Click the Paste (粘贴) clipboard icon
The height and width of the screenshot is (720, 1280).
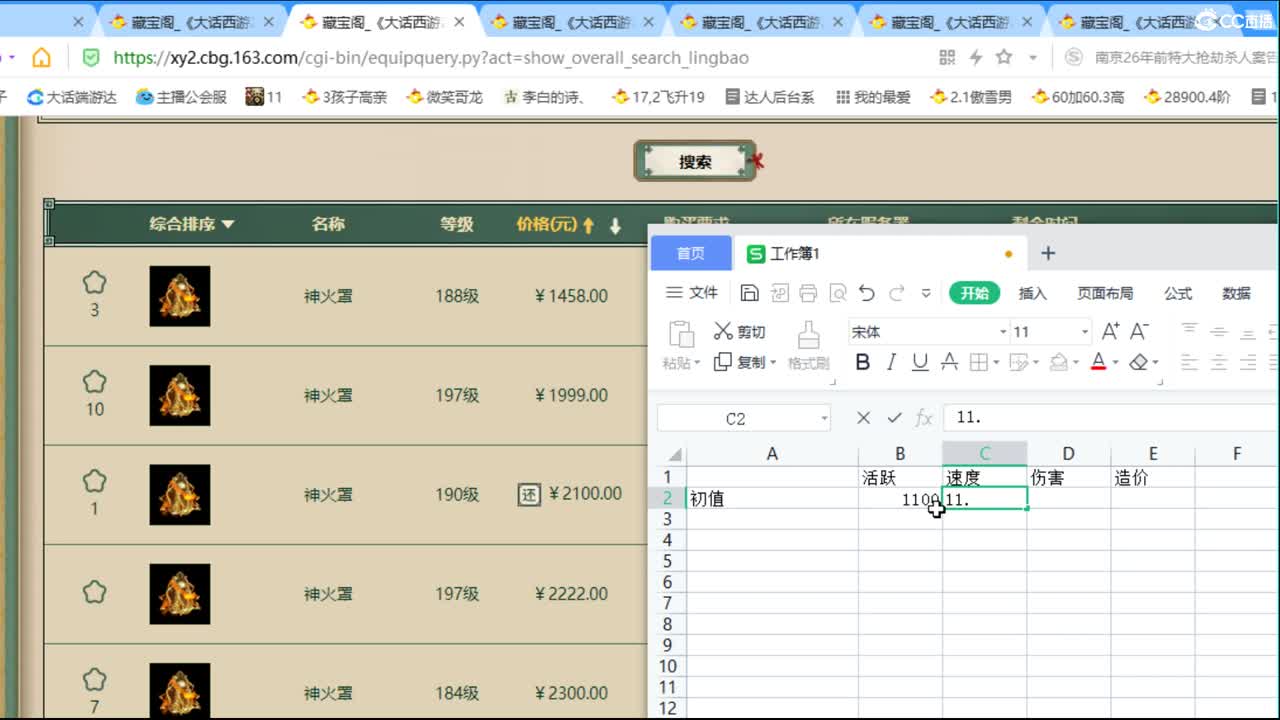[681, 334]
